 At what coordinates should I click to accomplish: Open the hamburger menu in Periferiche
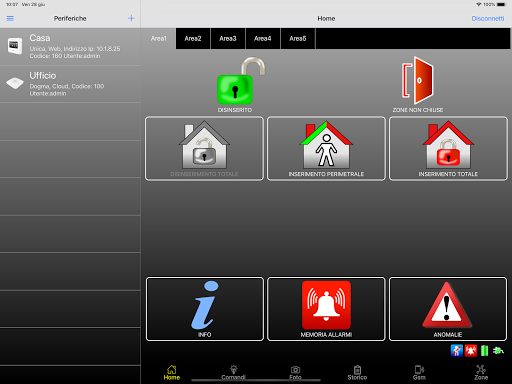[x=10, y=18]
